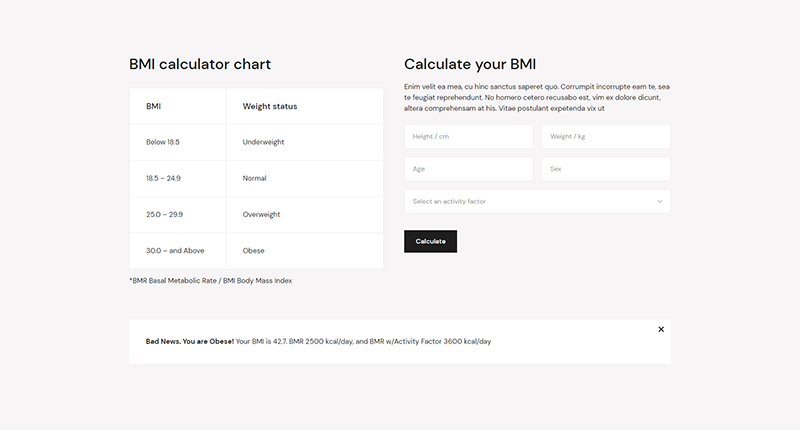The height and width of the screenshot is (430, 800).
Task: Dismiss the obese result notification with X
Action: pos(661,329)
